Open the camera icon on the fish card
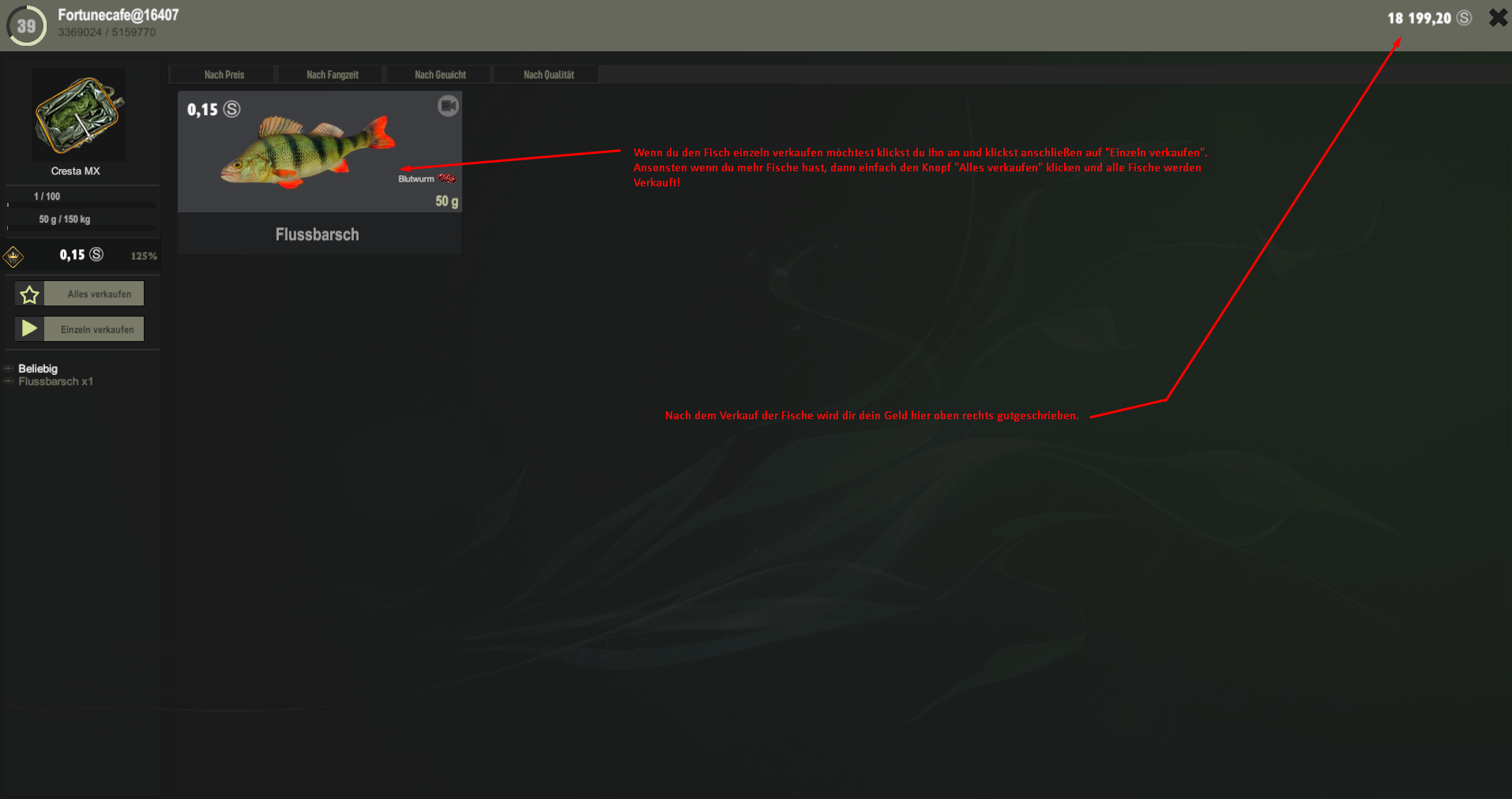Image resolution: width=1512 pixels, height=799 pixels. click(x=448, y=106)
